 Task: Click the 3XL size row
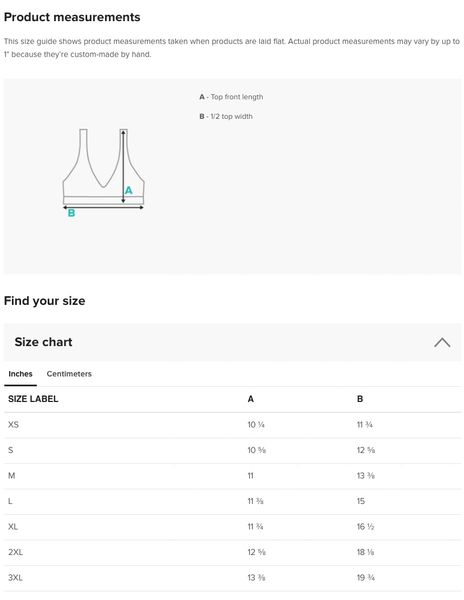click(232, 578)
